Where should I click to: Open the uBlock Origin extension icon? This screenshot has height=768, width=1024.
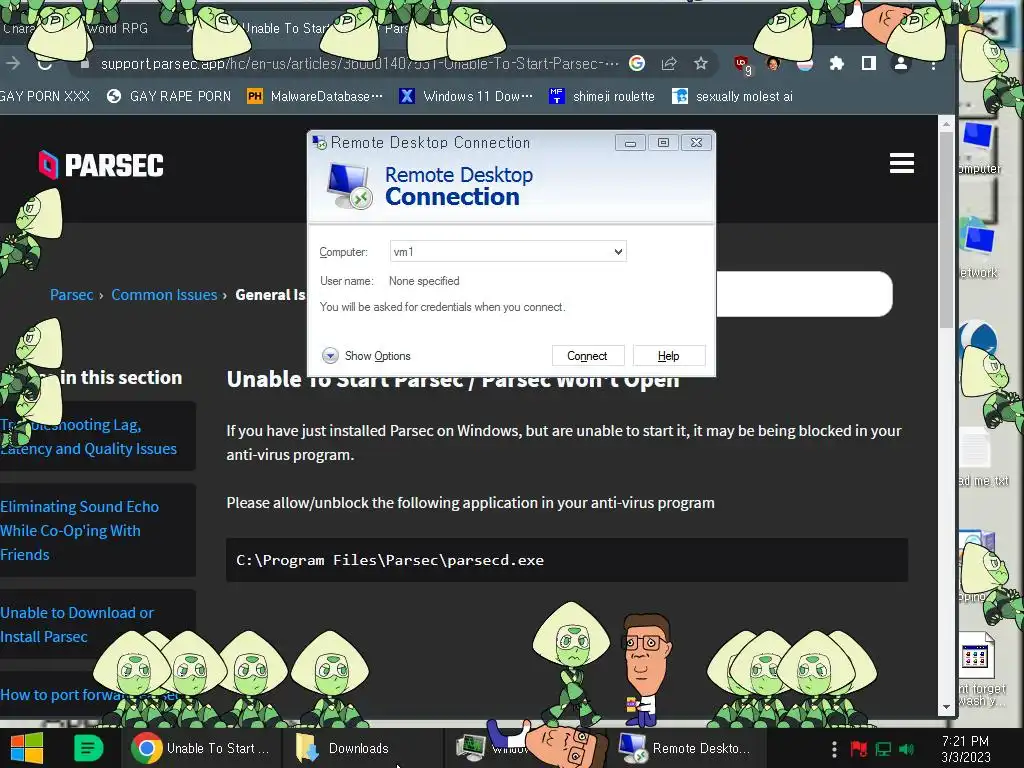pyautogui.click(x=742, y=65)
